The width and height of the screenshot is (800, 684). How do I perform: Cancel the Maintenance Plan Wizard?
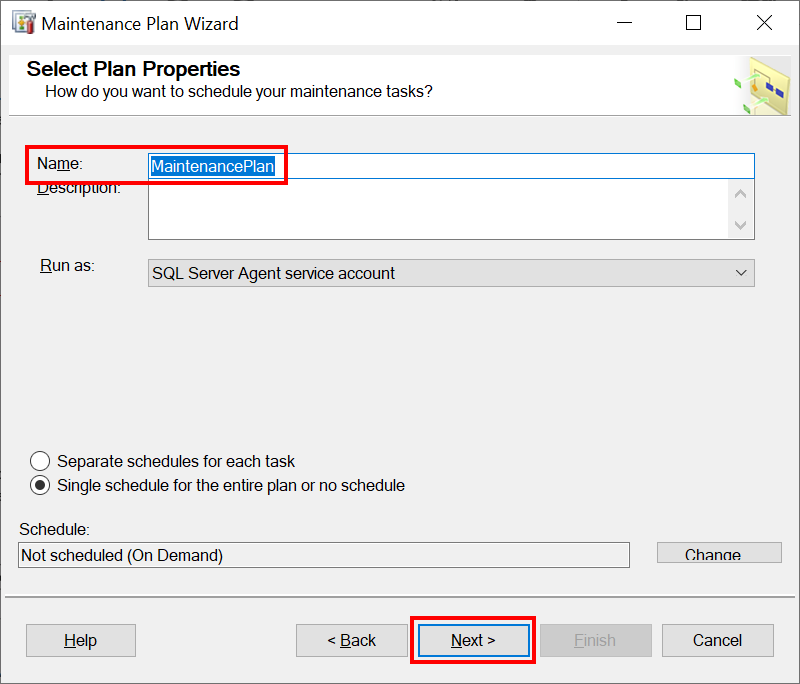717,640
